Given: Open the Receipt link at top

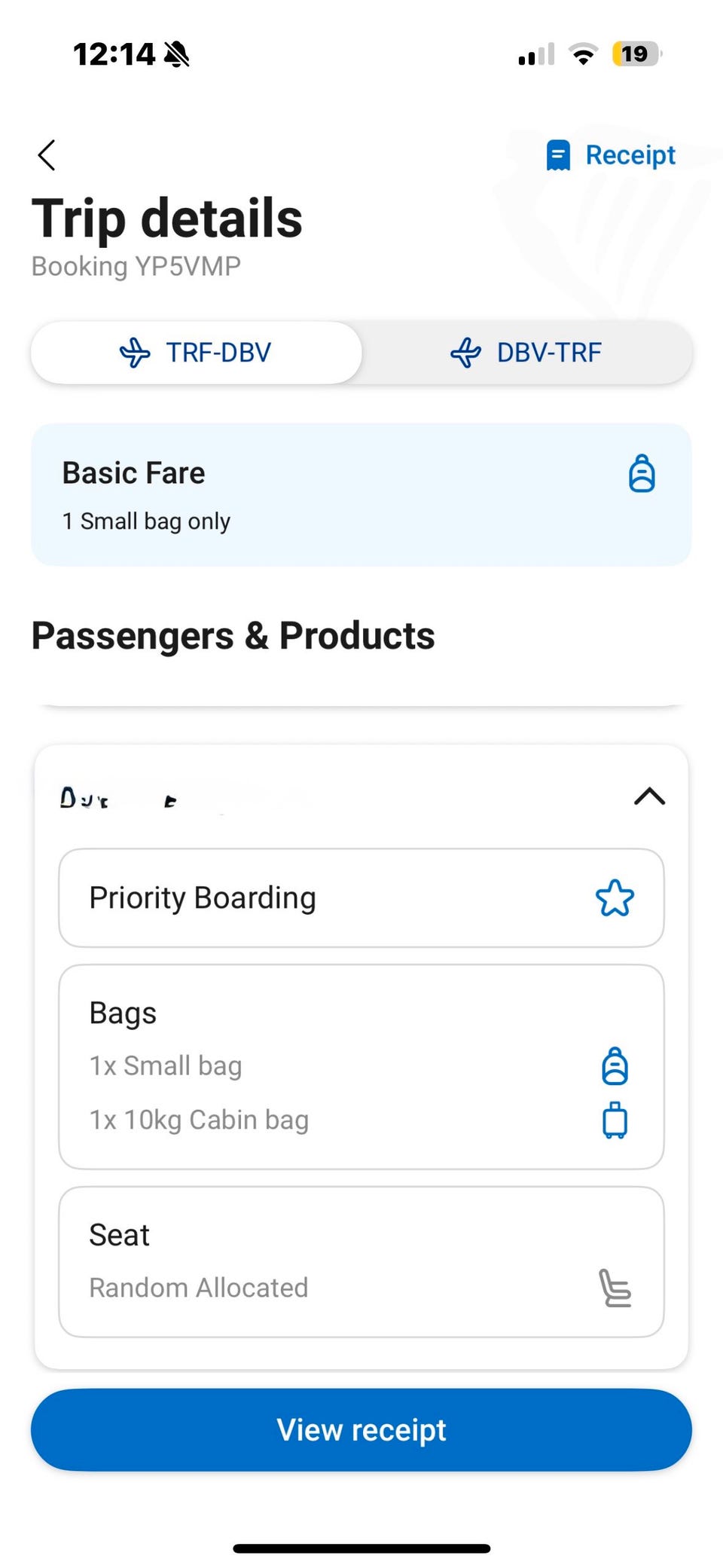Looking at the screenshot, I should tap(630, 155).
